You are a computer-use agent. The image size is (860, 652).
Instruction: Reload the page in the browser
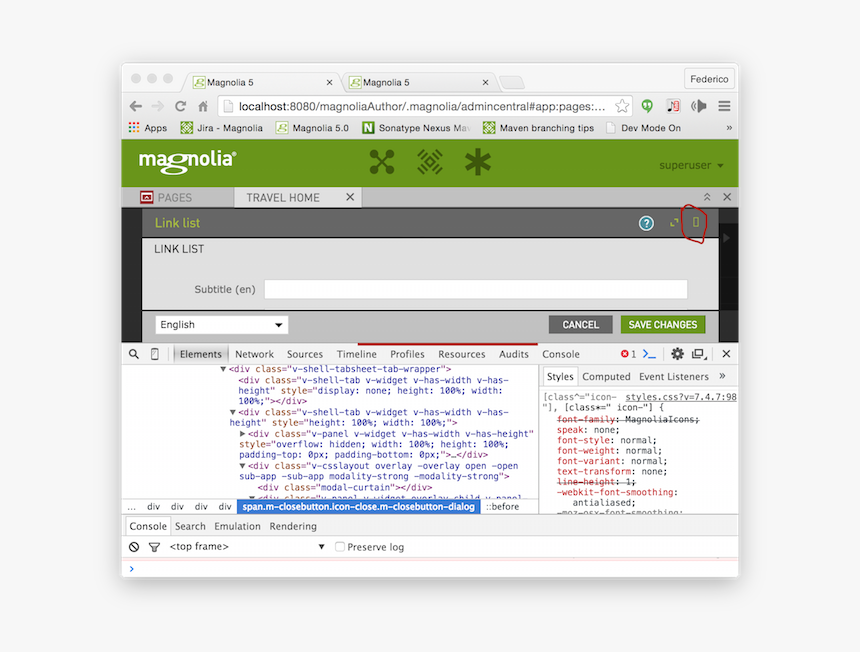[180, 106]
